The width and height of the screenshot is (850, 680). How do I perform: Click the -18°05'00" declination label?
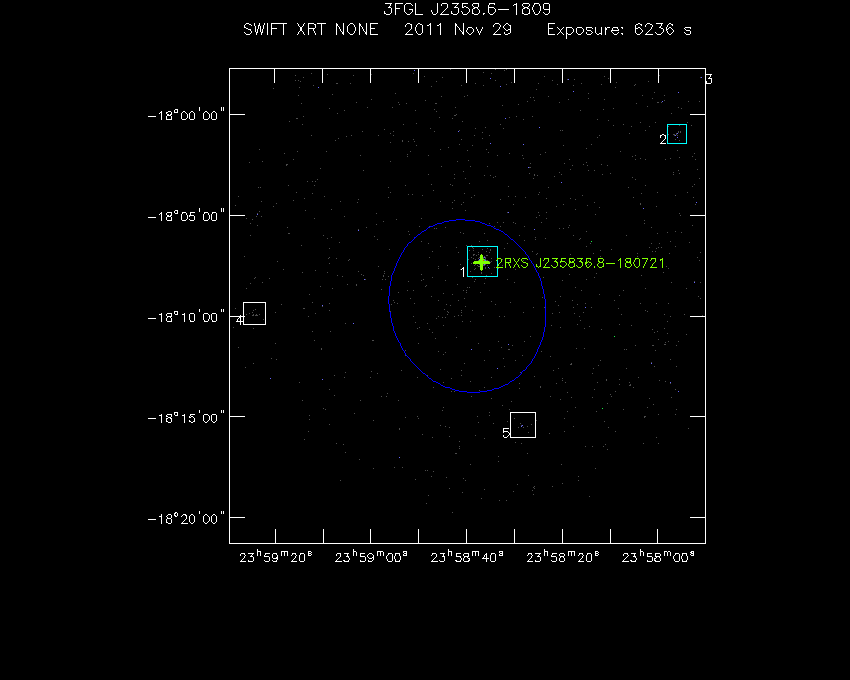click(x=186, y=216)
